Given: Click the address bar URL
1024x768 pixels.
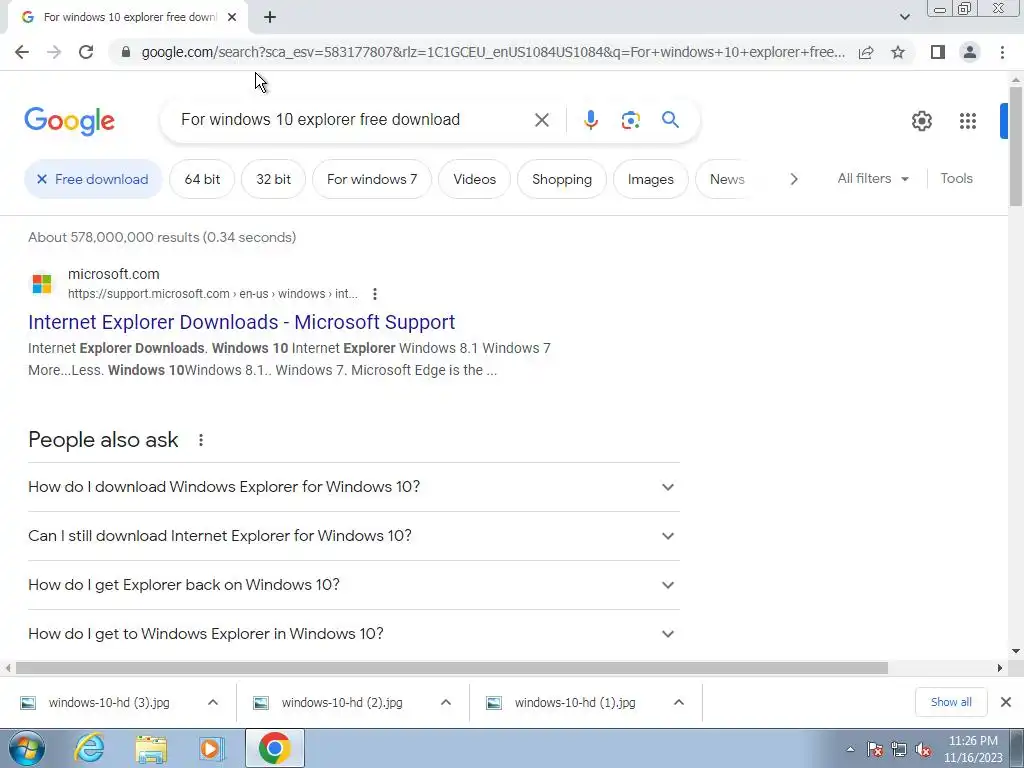Looking at the screenshot, I should click(x=493, y=52).
